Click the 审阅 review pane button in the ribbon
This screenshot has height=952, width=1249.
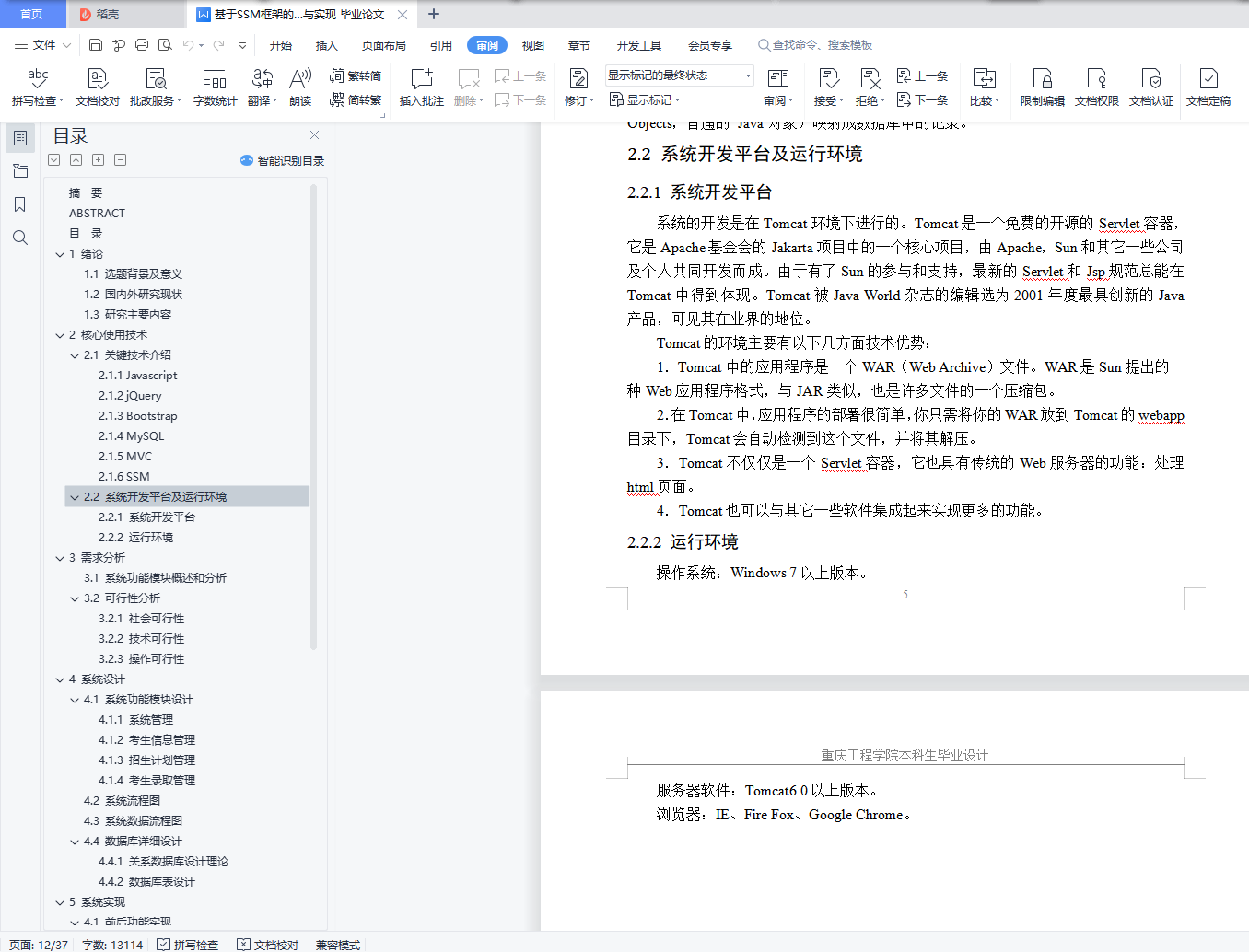(778, 87)
